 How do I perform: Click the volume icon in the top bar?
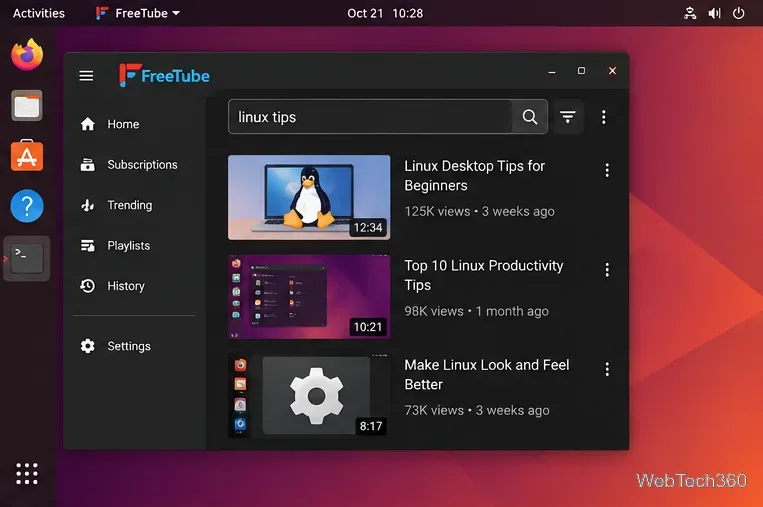tap(714, 13)
